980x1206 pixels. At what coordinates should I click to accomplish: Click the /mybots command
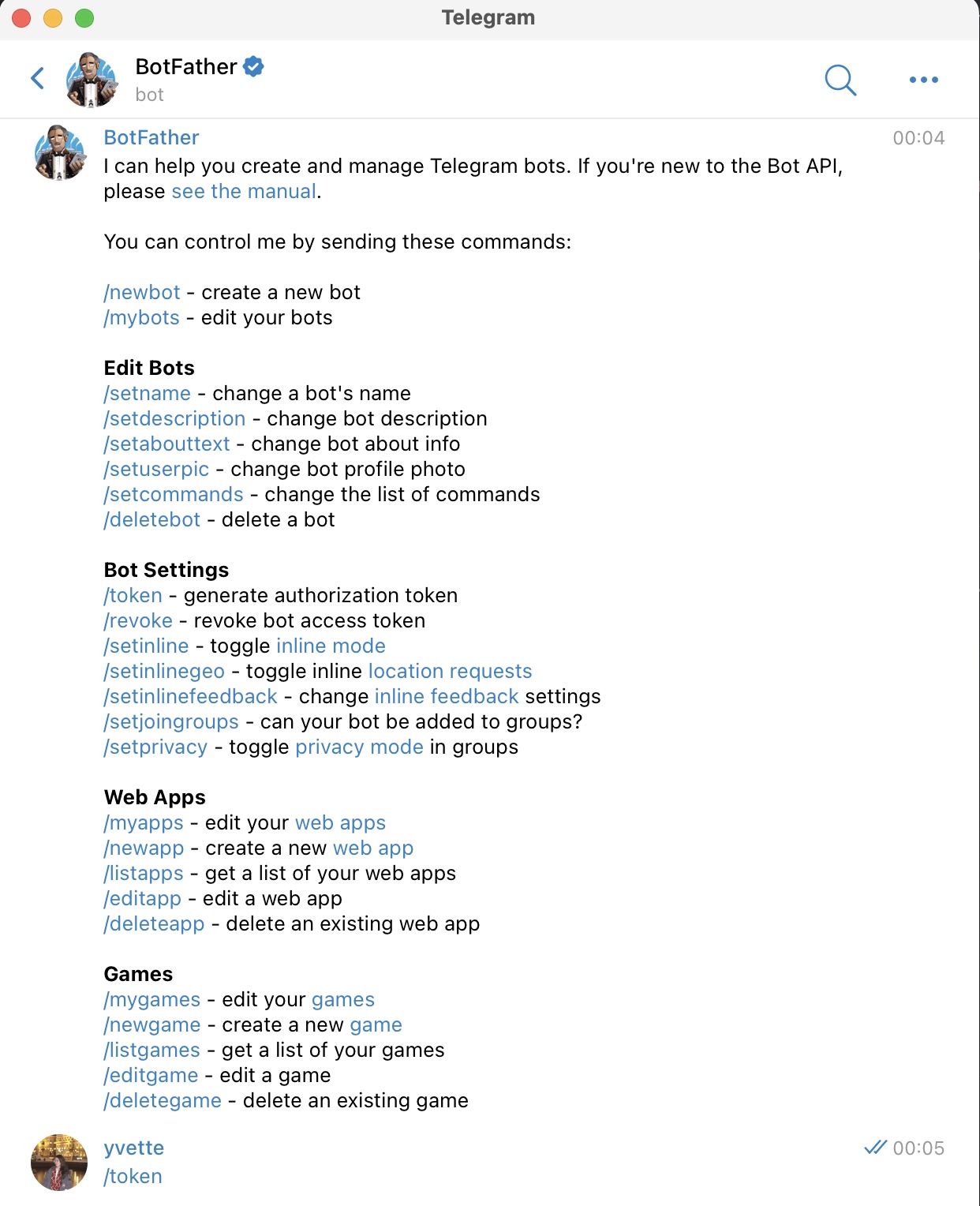point(142,318)
